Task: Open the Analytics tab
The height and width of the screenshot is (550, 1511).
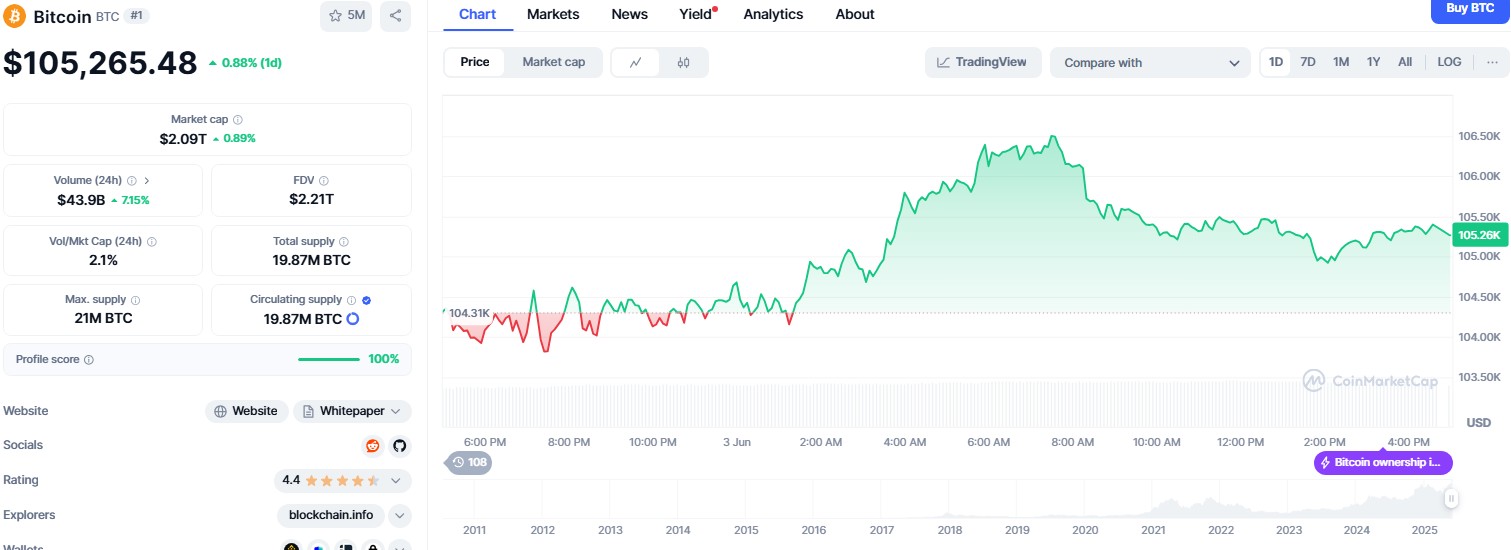Action: point(773,14)
